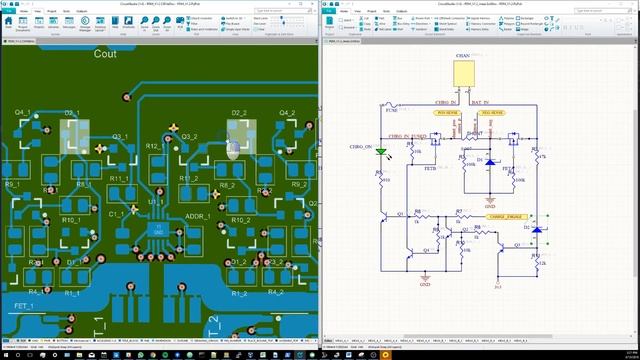Click the schematic horizontal scrollbar
640x360 pixels.
pyautogui.click(x=478, y=337)
